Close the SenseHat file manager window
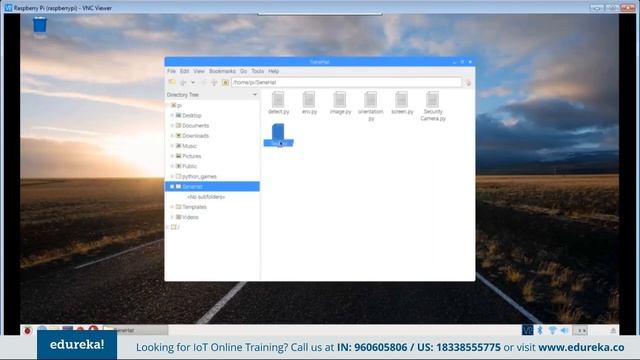Image resolution: width=640 pixels, height=360 pixels. point(470,62)
